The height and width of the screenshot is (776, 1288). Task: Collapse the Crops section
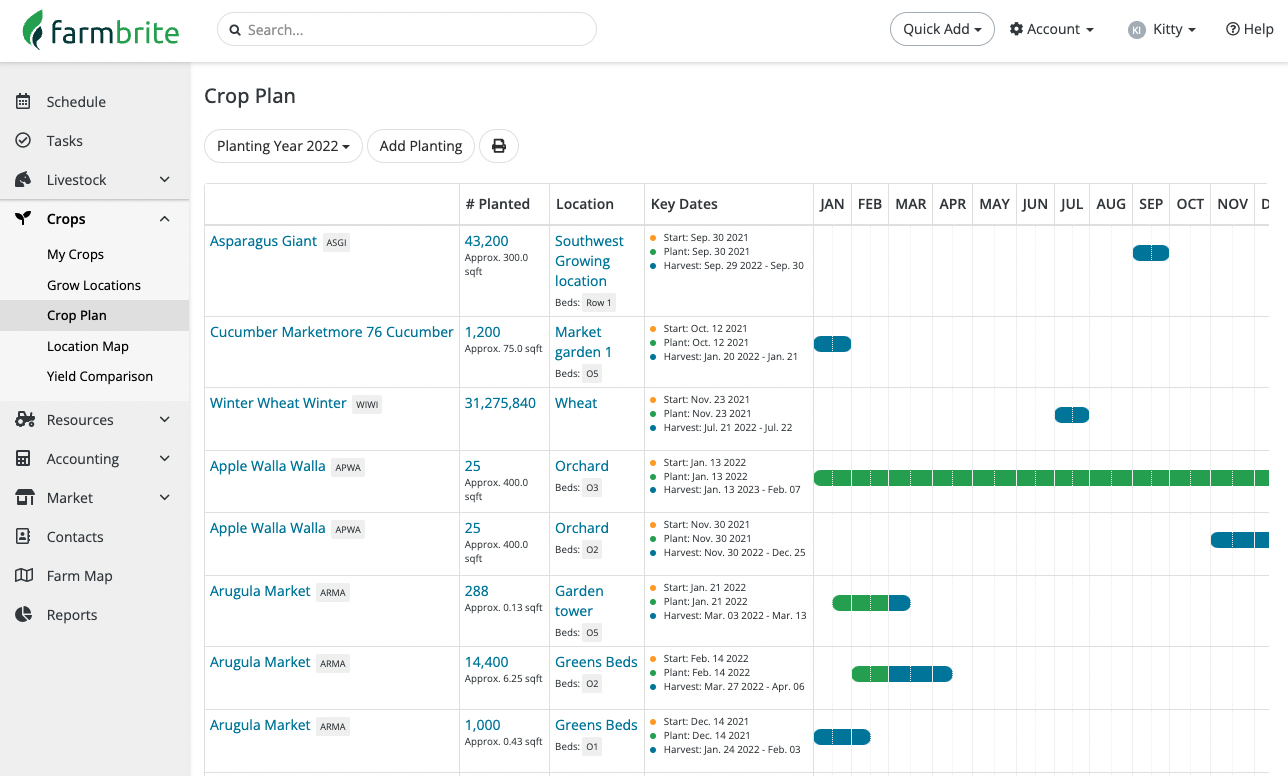click(164, 218)
